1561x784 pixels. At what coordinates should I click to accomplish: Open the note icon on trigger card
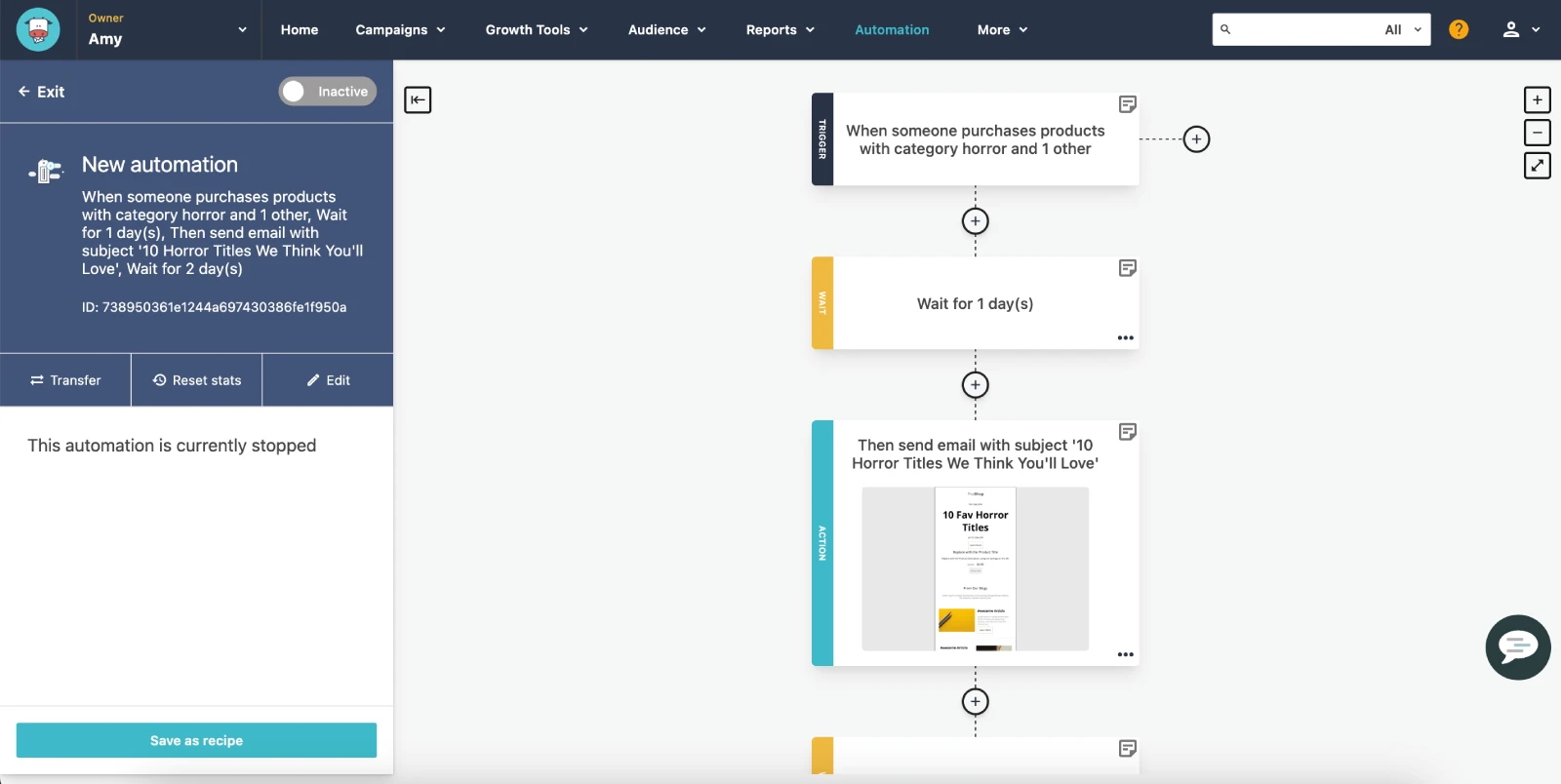(x=1127, y=104)
